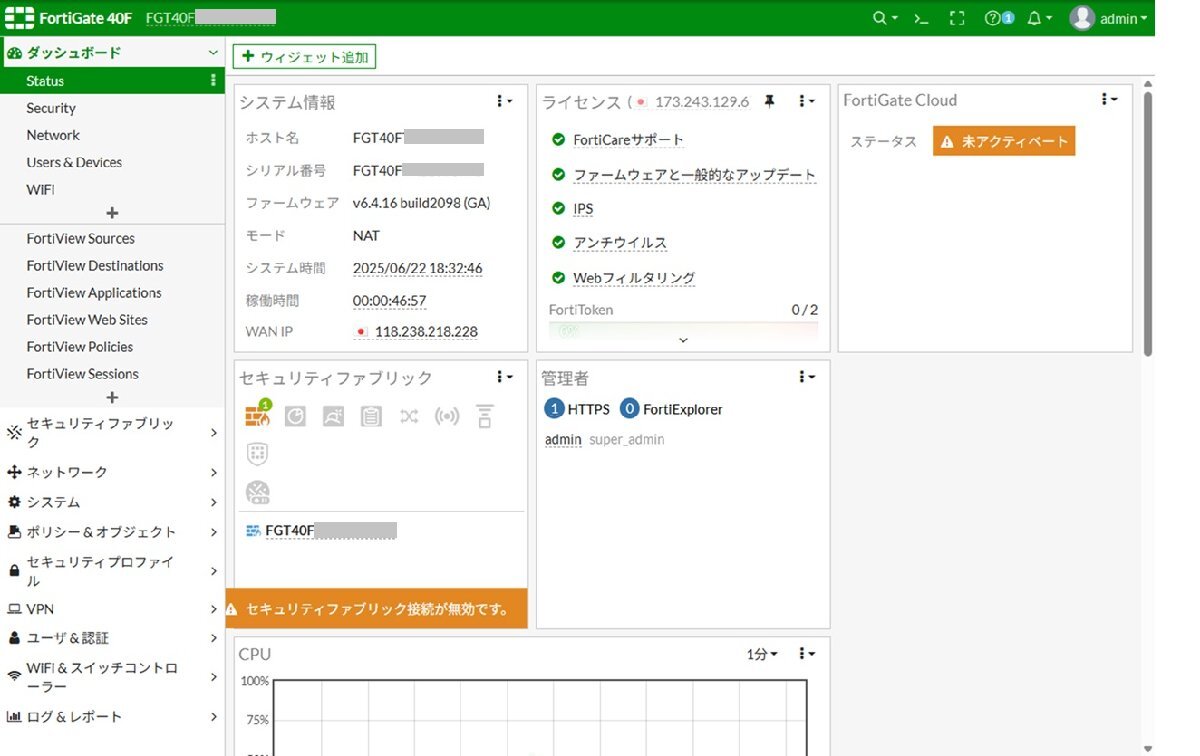Screen dimensions: 1200x756
Task: Click the FortiGate firewall icon in Security Fabric widget
Action: click(256, 415)
